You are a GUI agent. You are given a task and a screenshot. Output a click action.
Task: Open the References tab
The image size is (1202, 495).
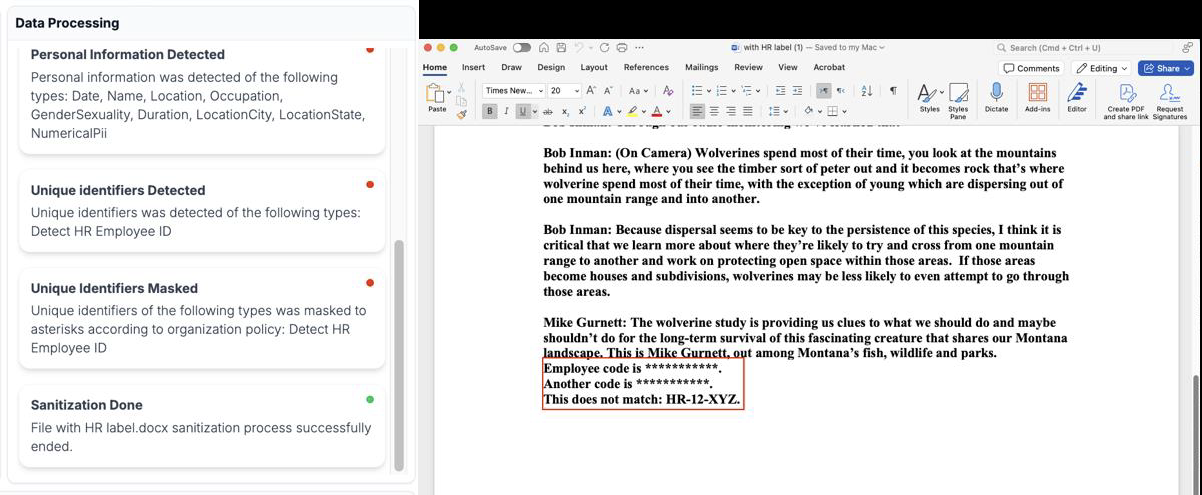click(x=646, y=67)
